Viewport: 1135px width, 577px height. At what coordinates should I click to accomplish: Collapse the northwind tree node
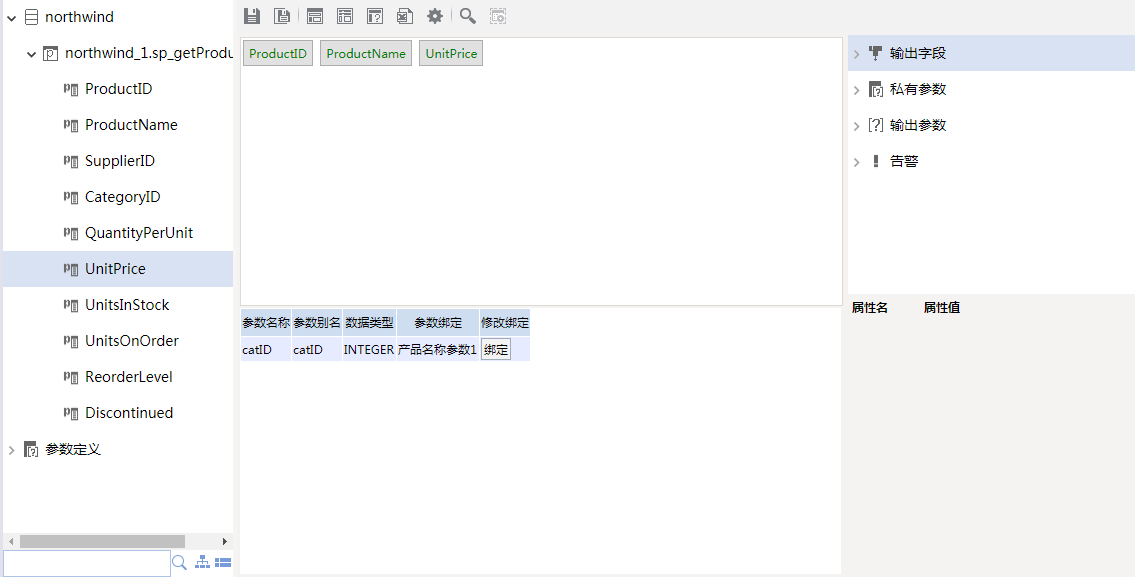[x=12, y=17]
